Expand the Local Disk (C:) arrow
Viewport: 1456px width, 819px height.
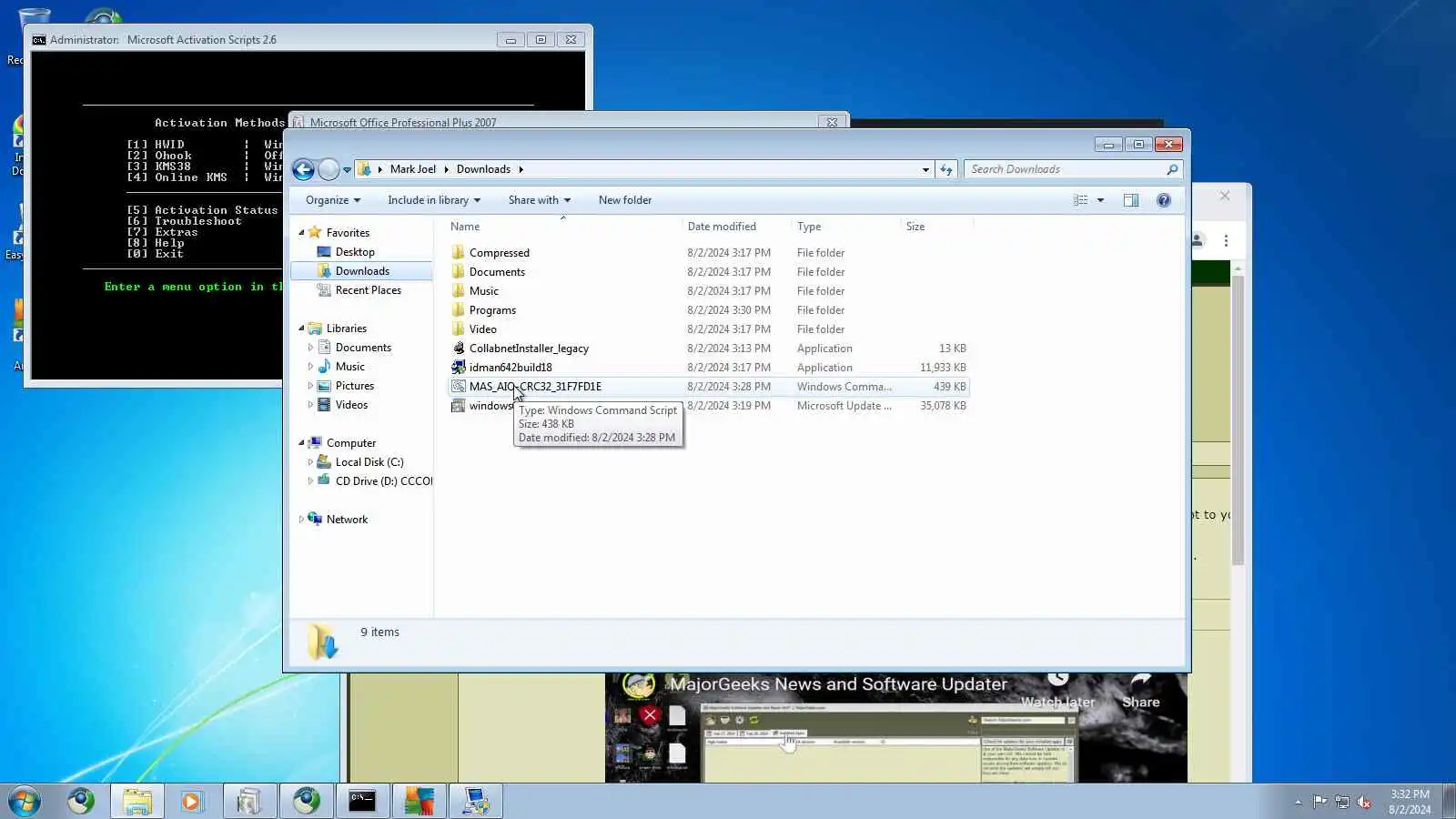coord(310,462)
